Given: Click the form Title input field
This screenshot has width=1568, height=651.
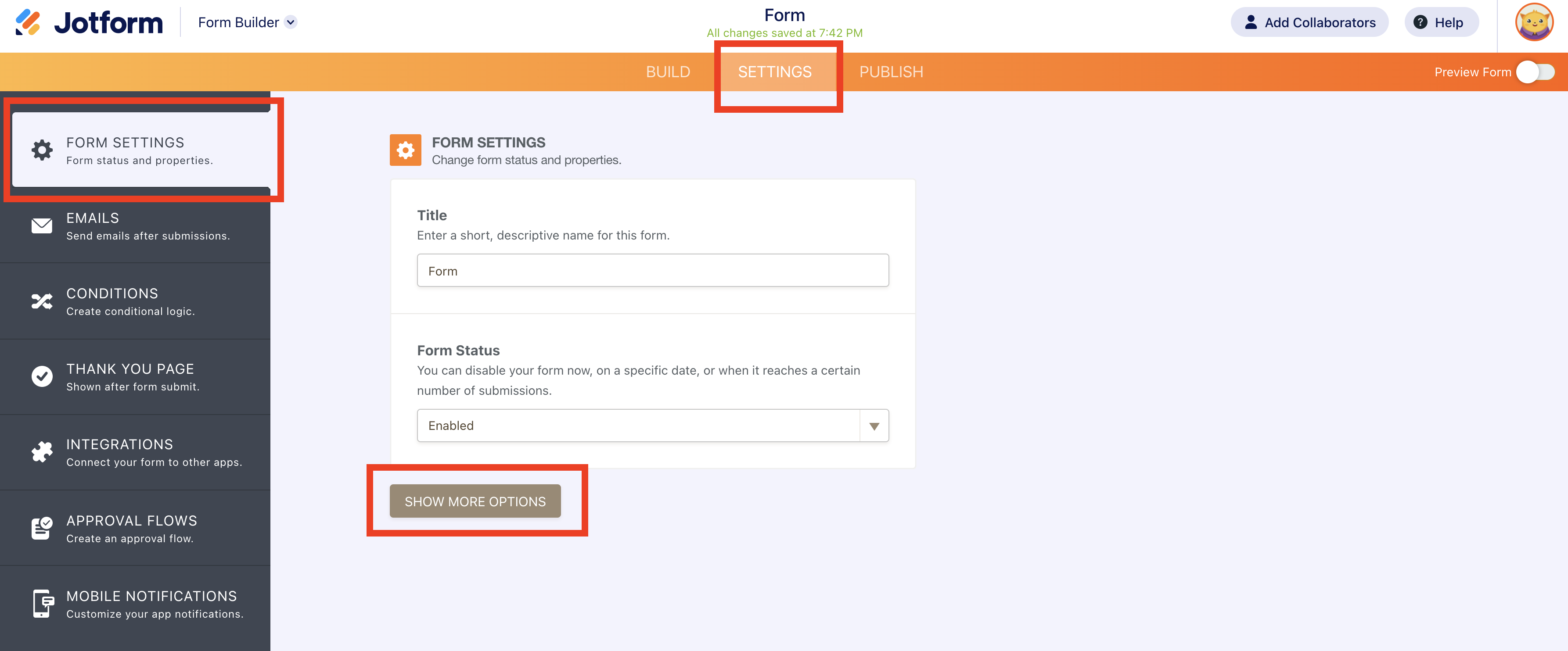Looking at the screenshot, I should coord(652,271).
